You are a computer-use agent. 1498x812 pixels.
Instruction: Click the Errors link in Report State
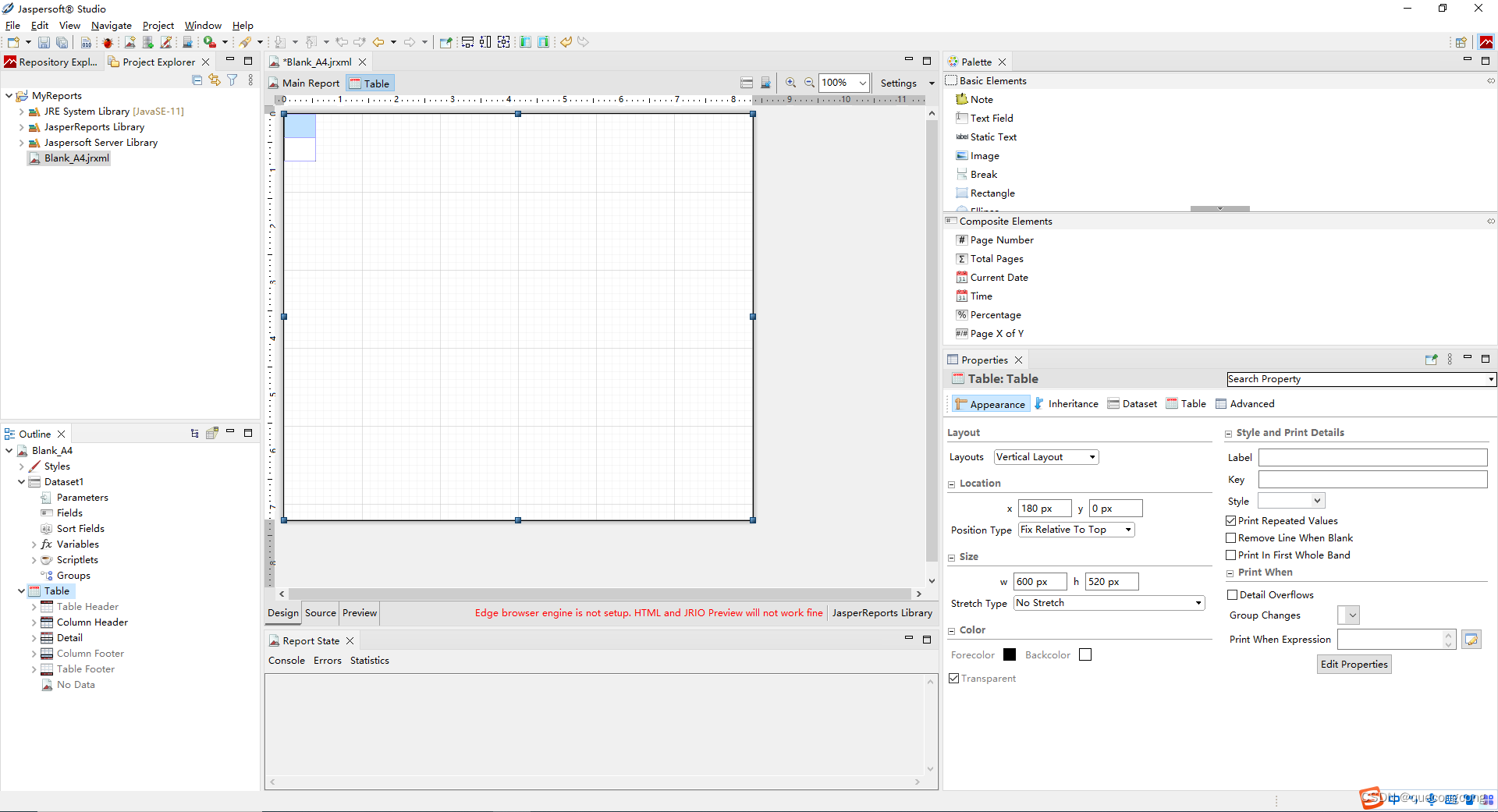point(328,661)
